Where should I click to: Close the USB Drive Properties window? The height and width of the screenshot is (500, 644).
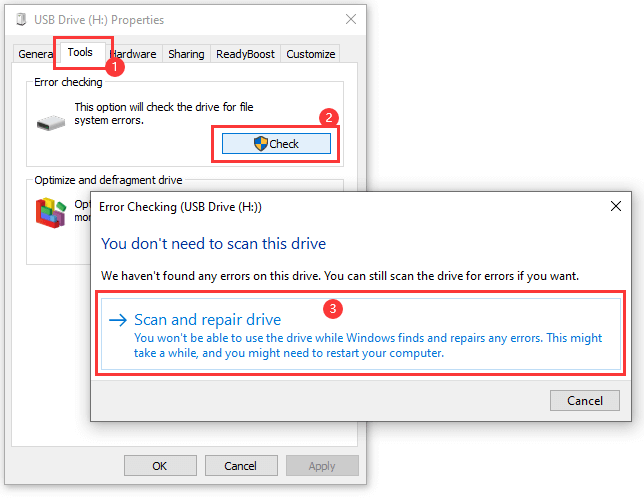pyautogui.click(x=350, y=20)
